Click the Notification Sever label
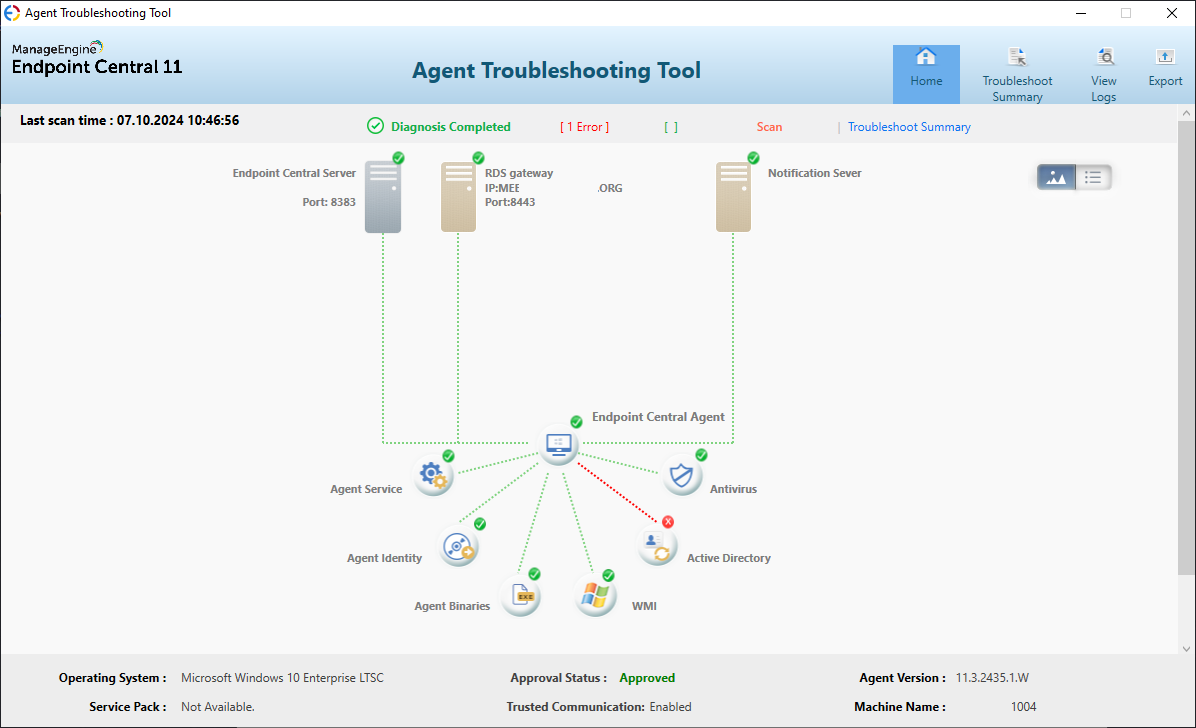Image resolution: width=1196 pixels, height=728 pixels. (815, 173)
